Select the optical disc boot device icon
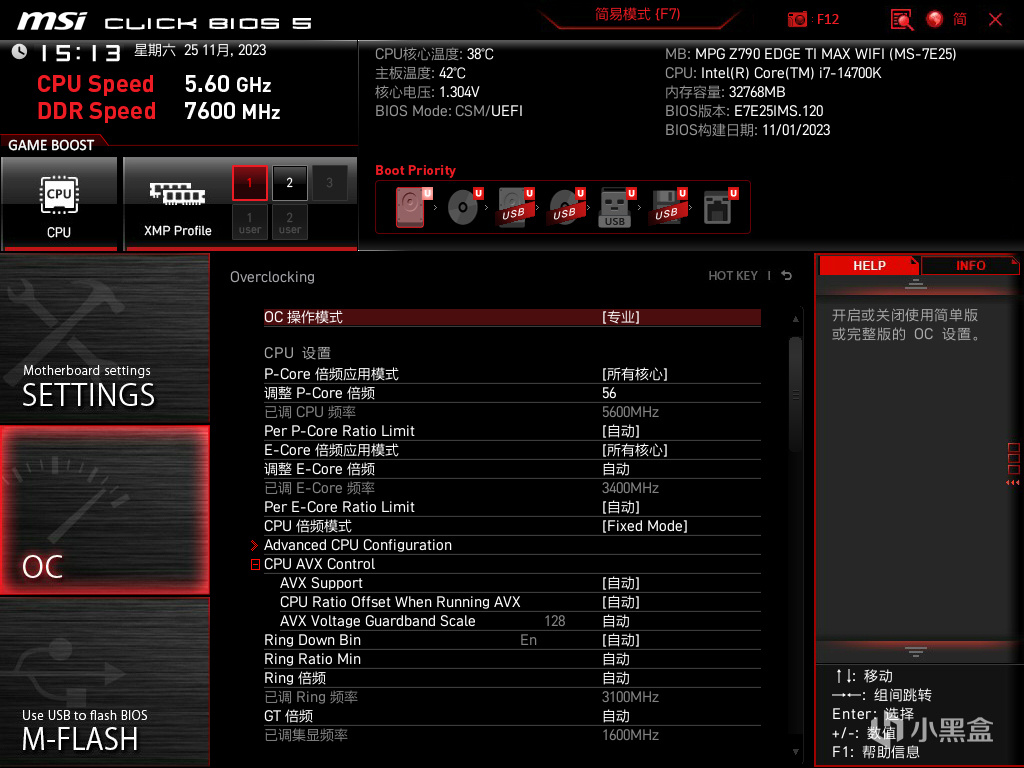The width and height of the screenshot is (1024, 768). point(464,207)
